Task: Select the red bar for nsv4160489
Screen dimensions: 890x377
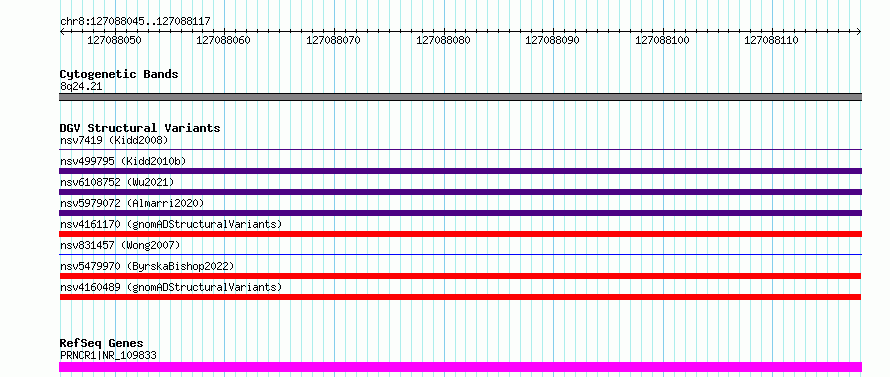Action: pyautogui.click(x=460, y=297)
